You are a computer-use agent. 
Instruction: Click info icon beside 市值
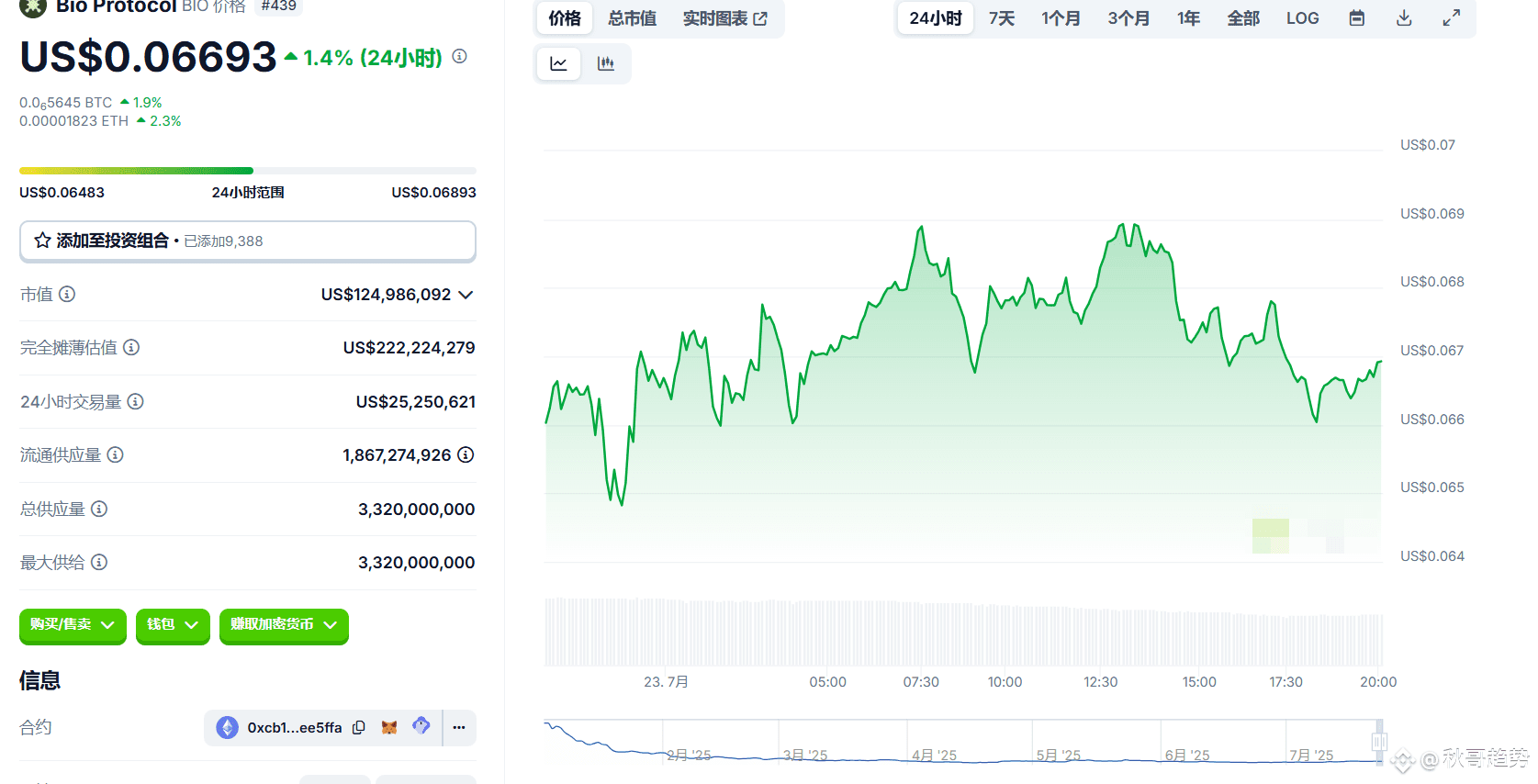67,294
